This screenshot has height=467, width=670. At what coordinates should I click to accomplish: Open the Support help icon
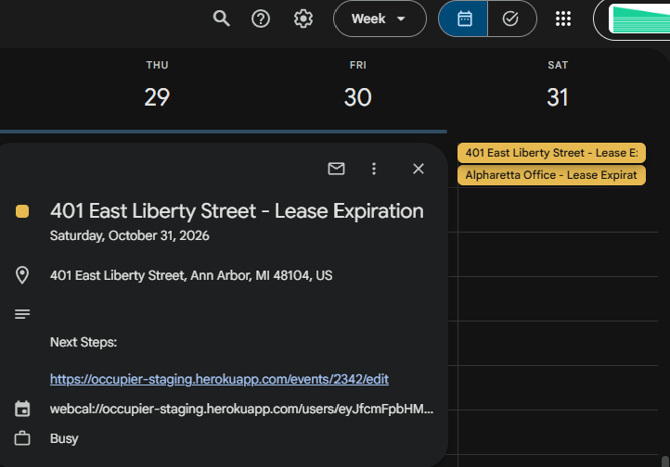261,19
